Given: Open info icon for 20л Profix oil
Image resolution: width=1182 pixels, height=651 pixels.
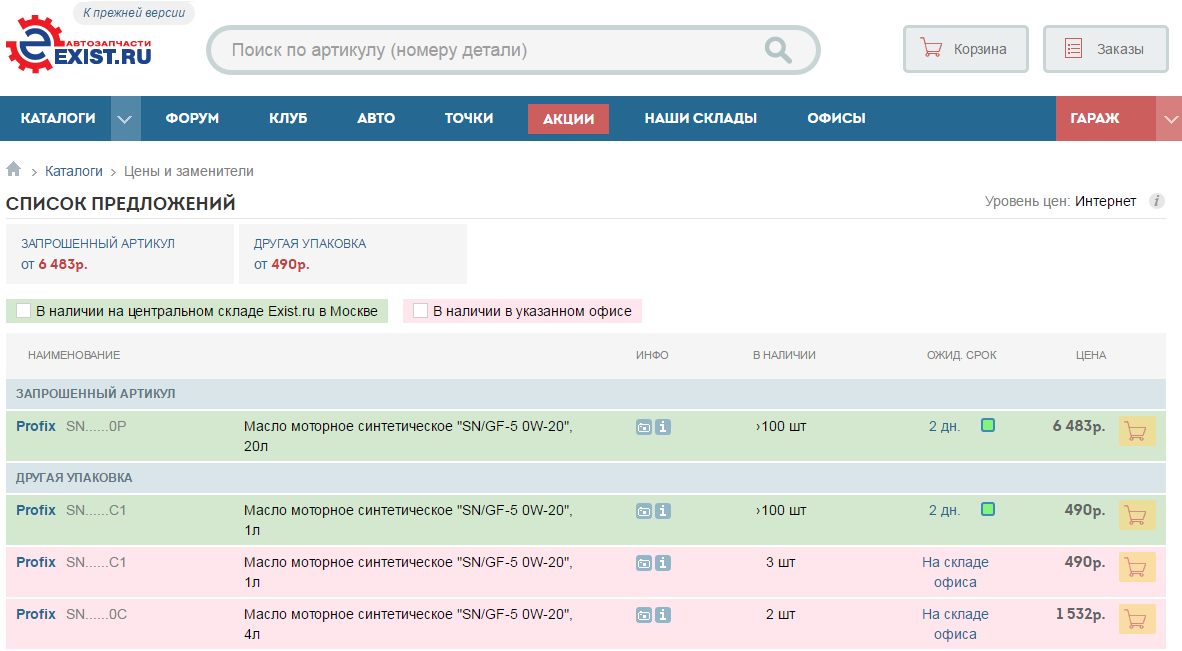Looking at the screenshot, I should (663, 427).
